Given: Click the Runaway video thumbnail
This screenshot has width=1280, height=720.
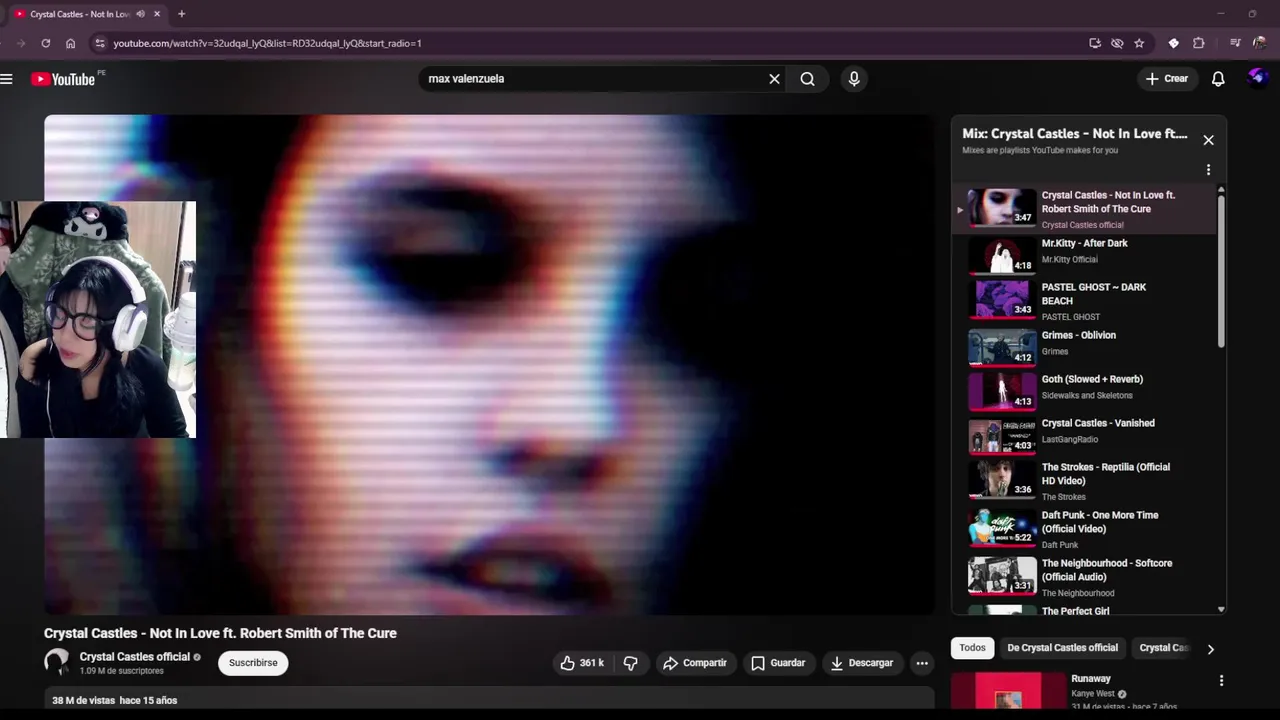Looking at the screenshot, I should (1008, 692).
